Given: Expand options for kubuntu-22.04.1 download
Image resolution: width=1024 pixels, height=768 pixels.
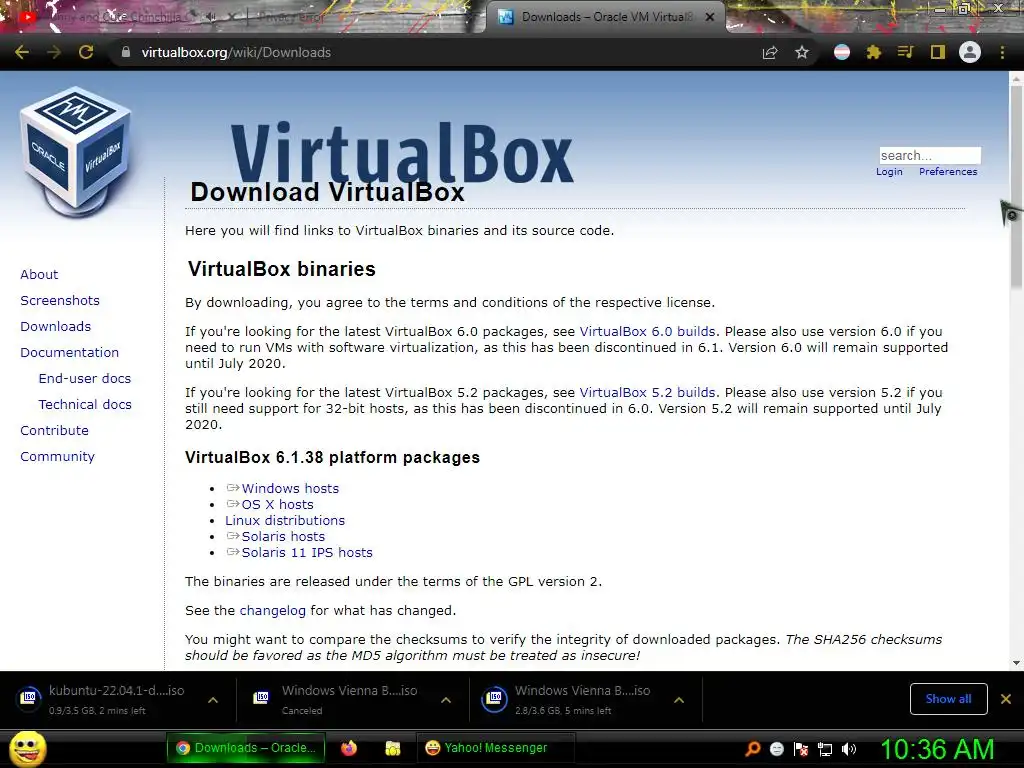Looking at the screenshot, I should (213, 699).
